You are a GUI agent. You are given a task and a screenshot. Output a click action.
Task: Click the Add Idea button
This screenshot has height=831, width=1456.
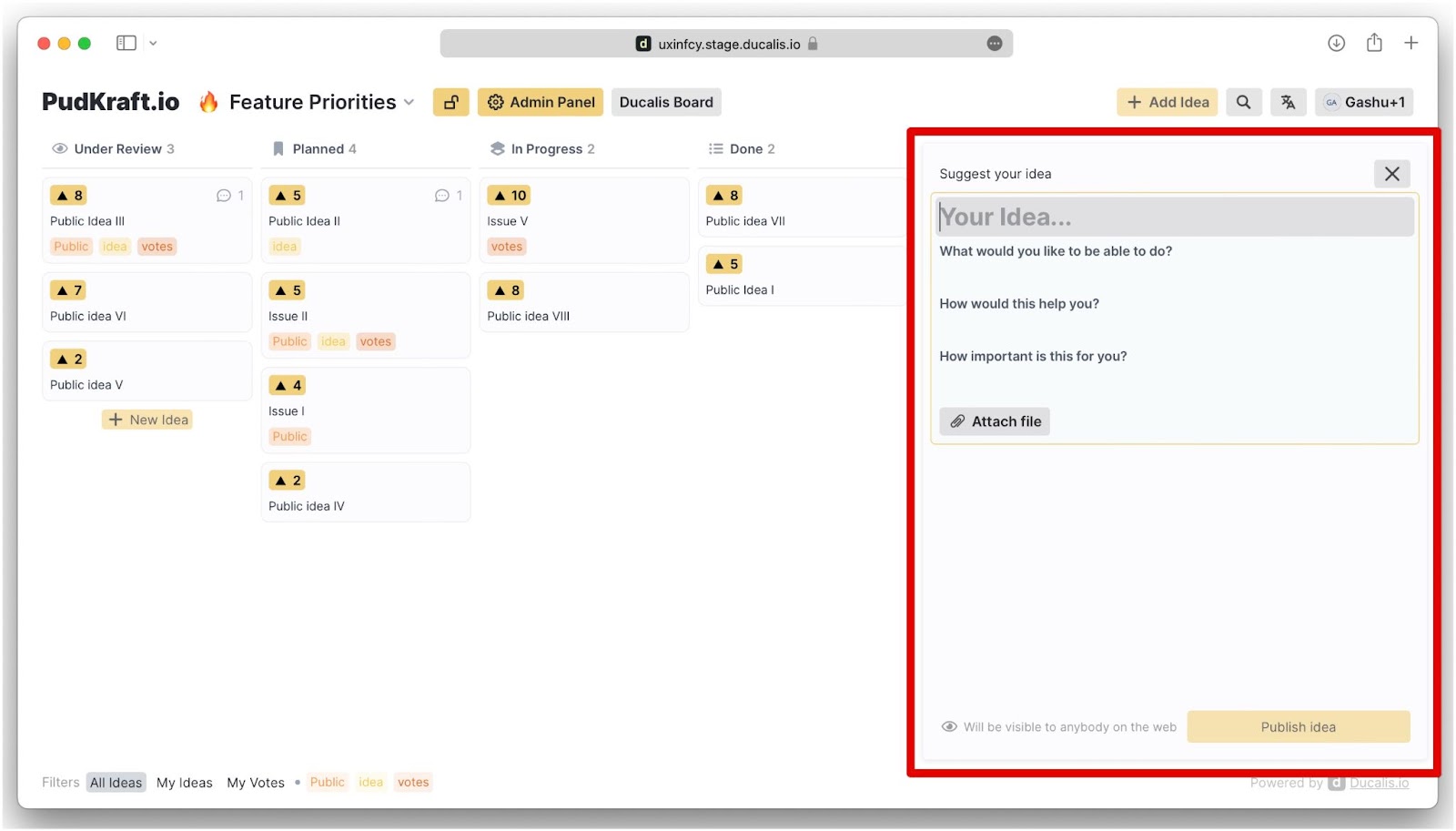point(1168,102)
